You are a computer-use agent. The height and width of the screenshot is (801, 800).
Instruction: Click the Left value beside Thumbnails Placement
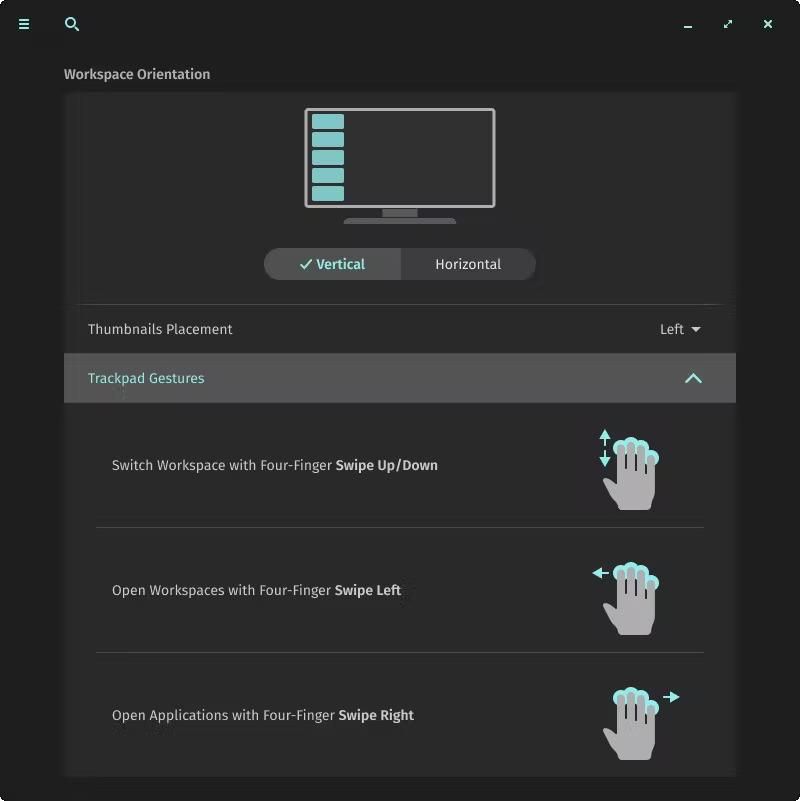pyautogui.click(x=671, y=328)
